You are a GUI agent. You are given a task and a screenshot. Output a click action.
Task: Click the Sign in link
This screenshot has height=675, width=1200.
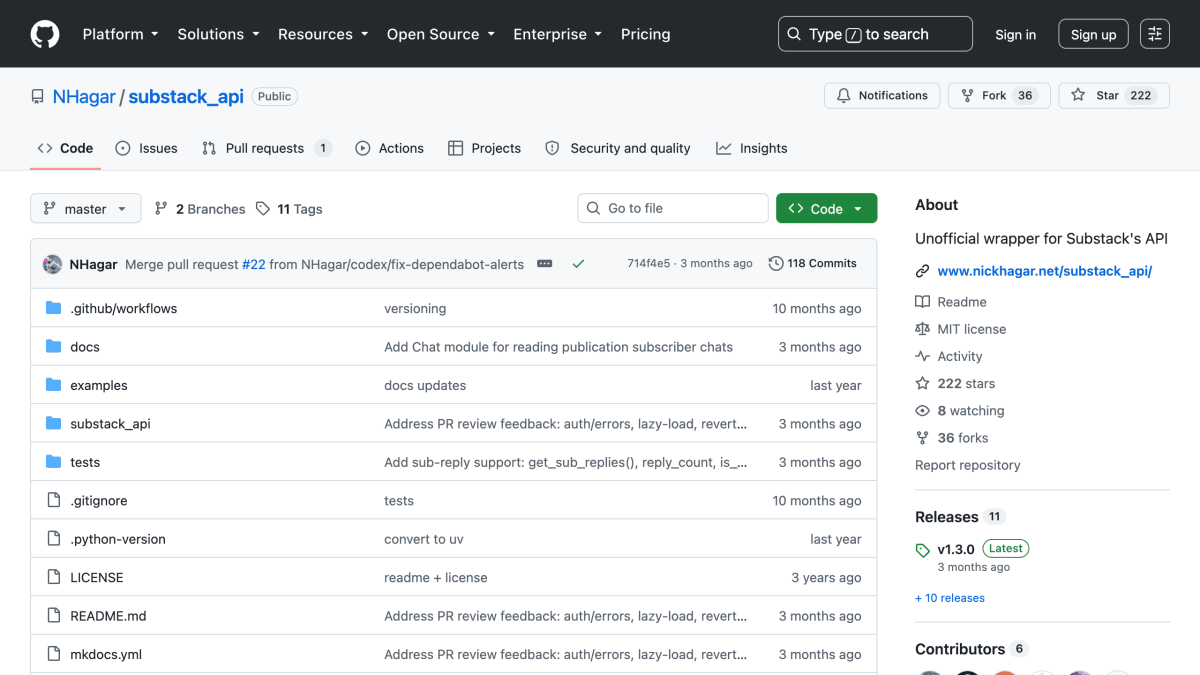pos(1015,34)
